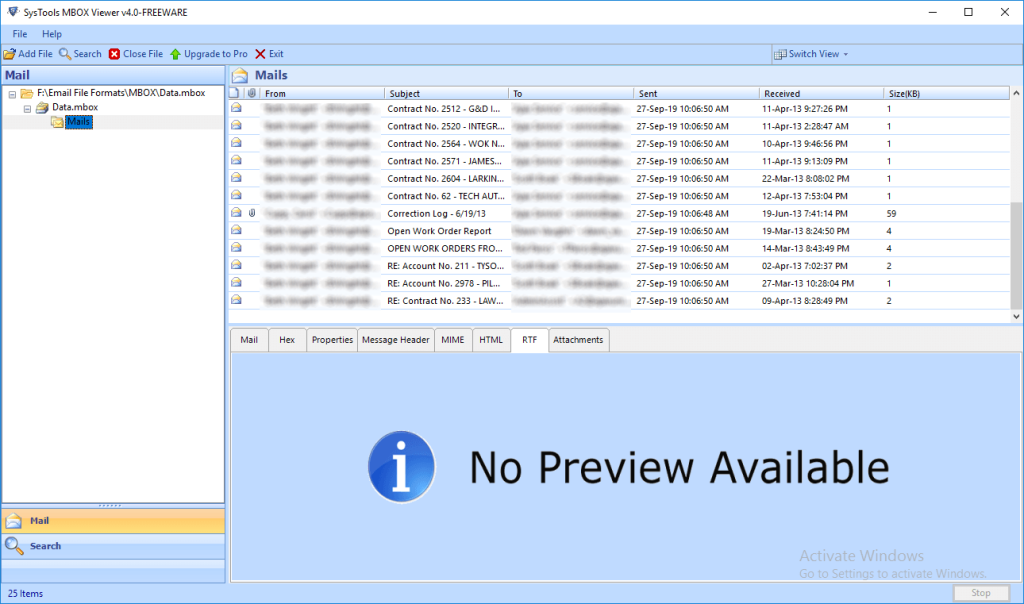Sort by the Received column header
The height and width of the screenshot is (604, 1024).
point(821,93)
